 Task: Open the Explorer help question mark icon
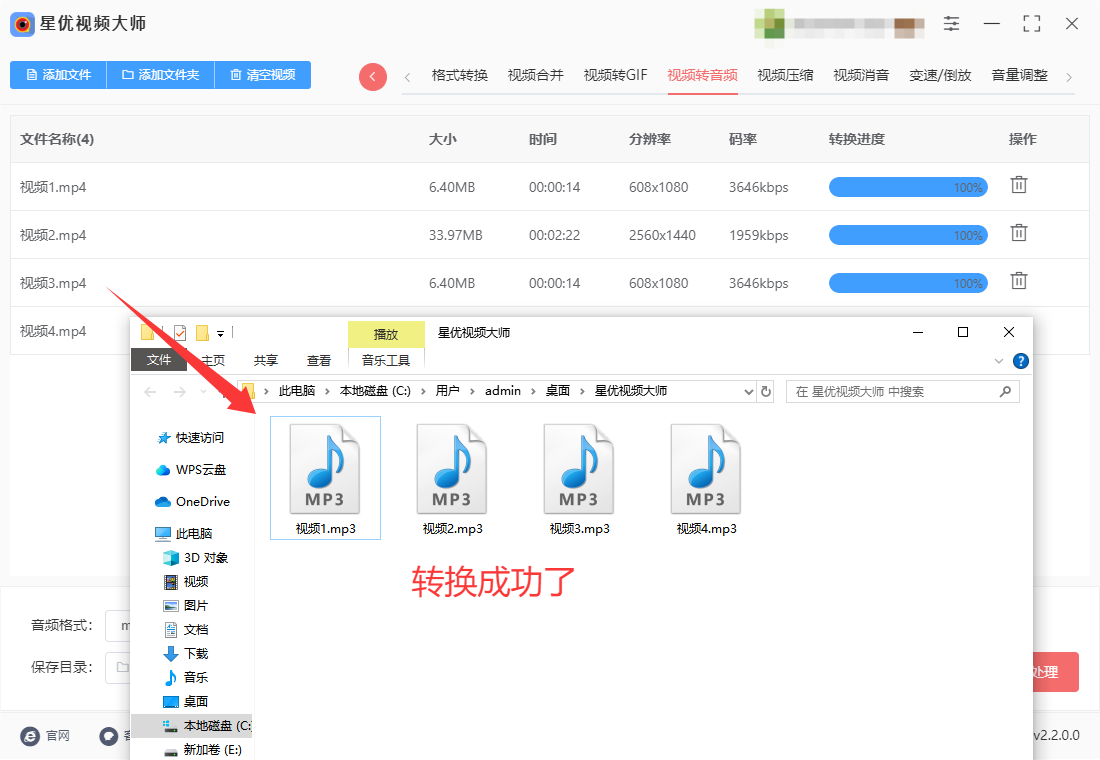[1021, 361]
